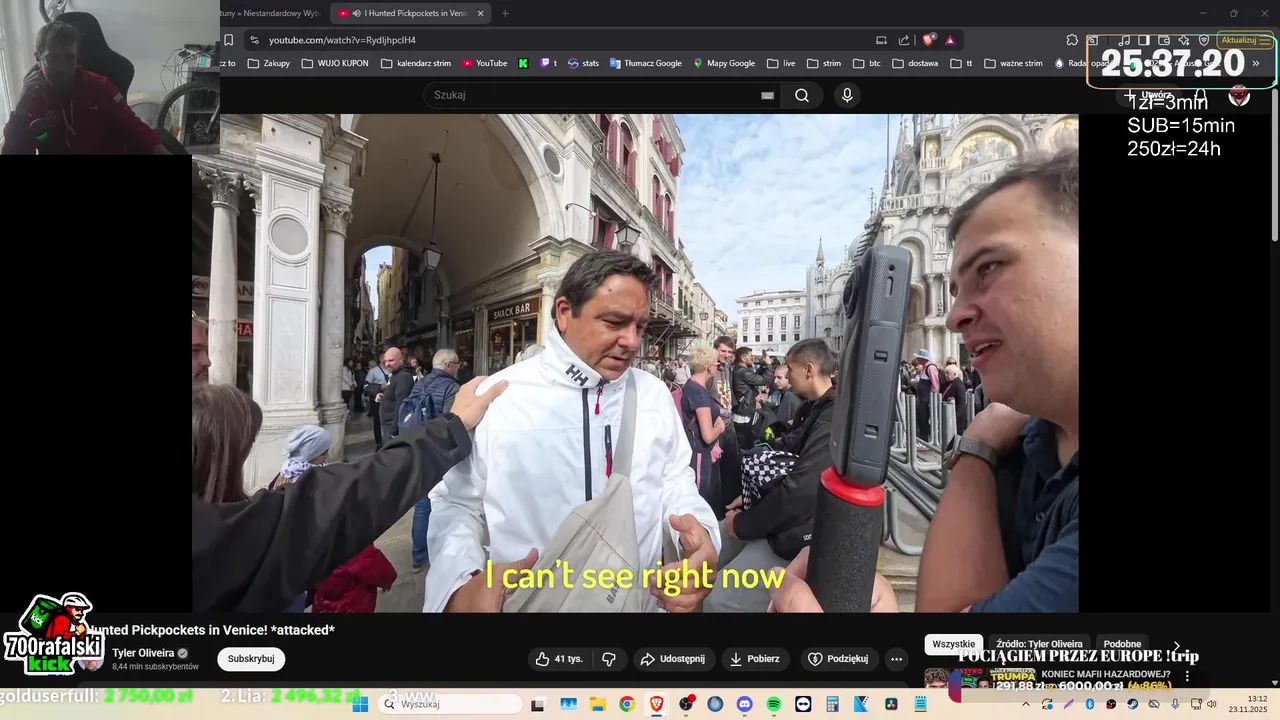Bookmark this page via address bar icon
The image size is (1280, 720).
pos(229,40)
